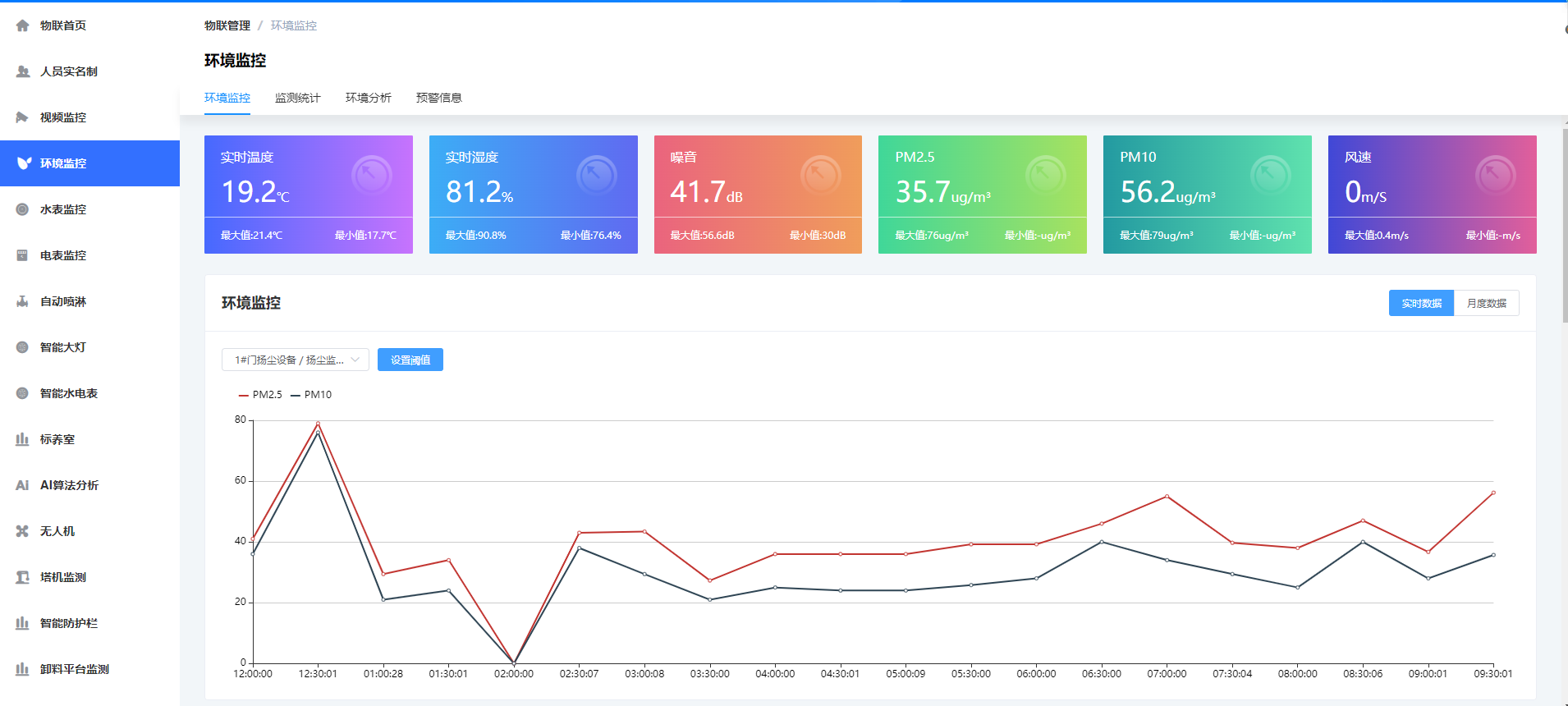The height and width of the screenshot is (706, 1568).
Task: Click the camera icon beside 视频监控
Action: [x=22, y=117]
